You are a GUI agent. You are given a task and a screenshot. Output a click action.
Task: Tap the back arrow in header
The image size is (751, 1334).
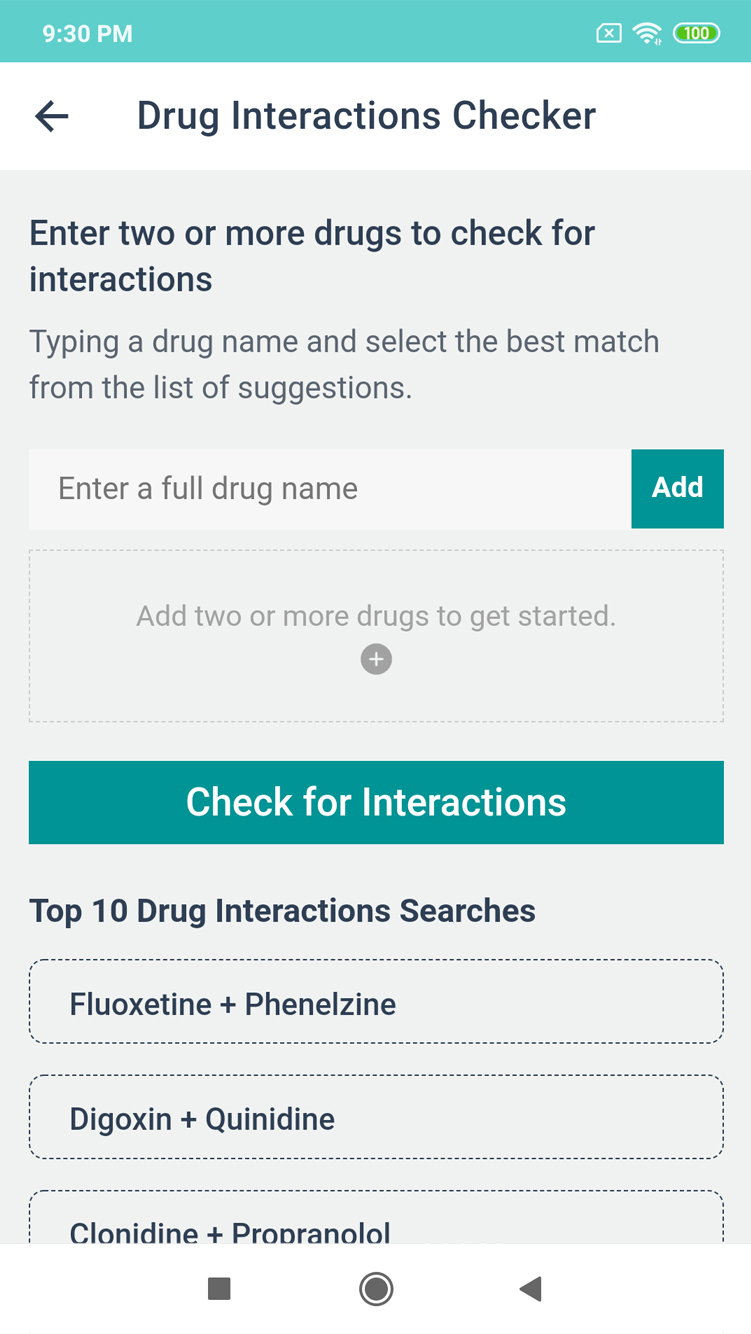[52, 116]
